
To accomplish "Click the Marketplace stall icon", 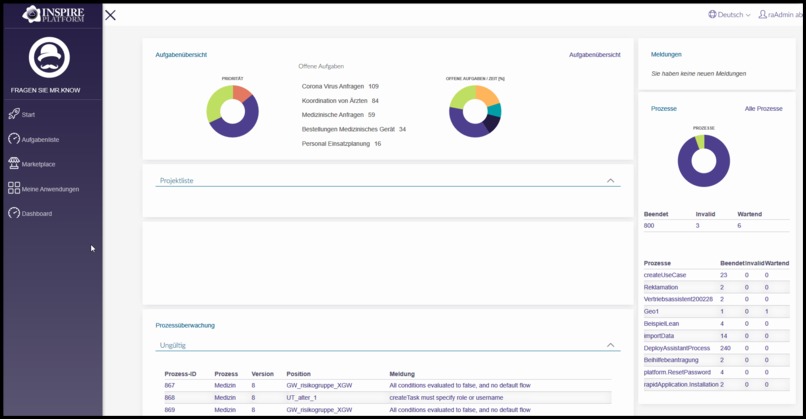I will pos(14,163).
